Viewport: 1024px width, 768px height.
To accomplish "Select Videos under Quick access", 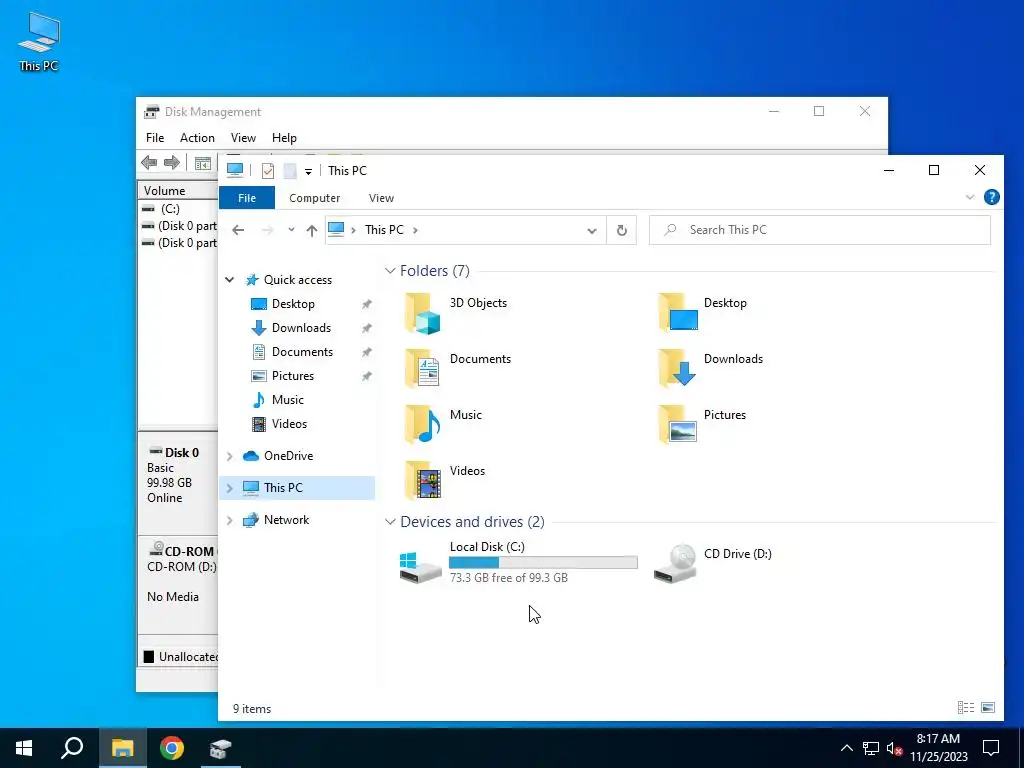I will pyautogui.click(x=289, y=424).
